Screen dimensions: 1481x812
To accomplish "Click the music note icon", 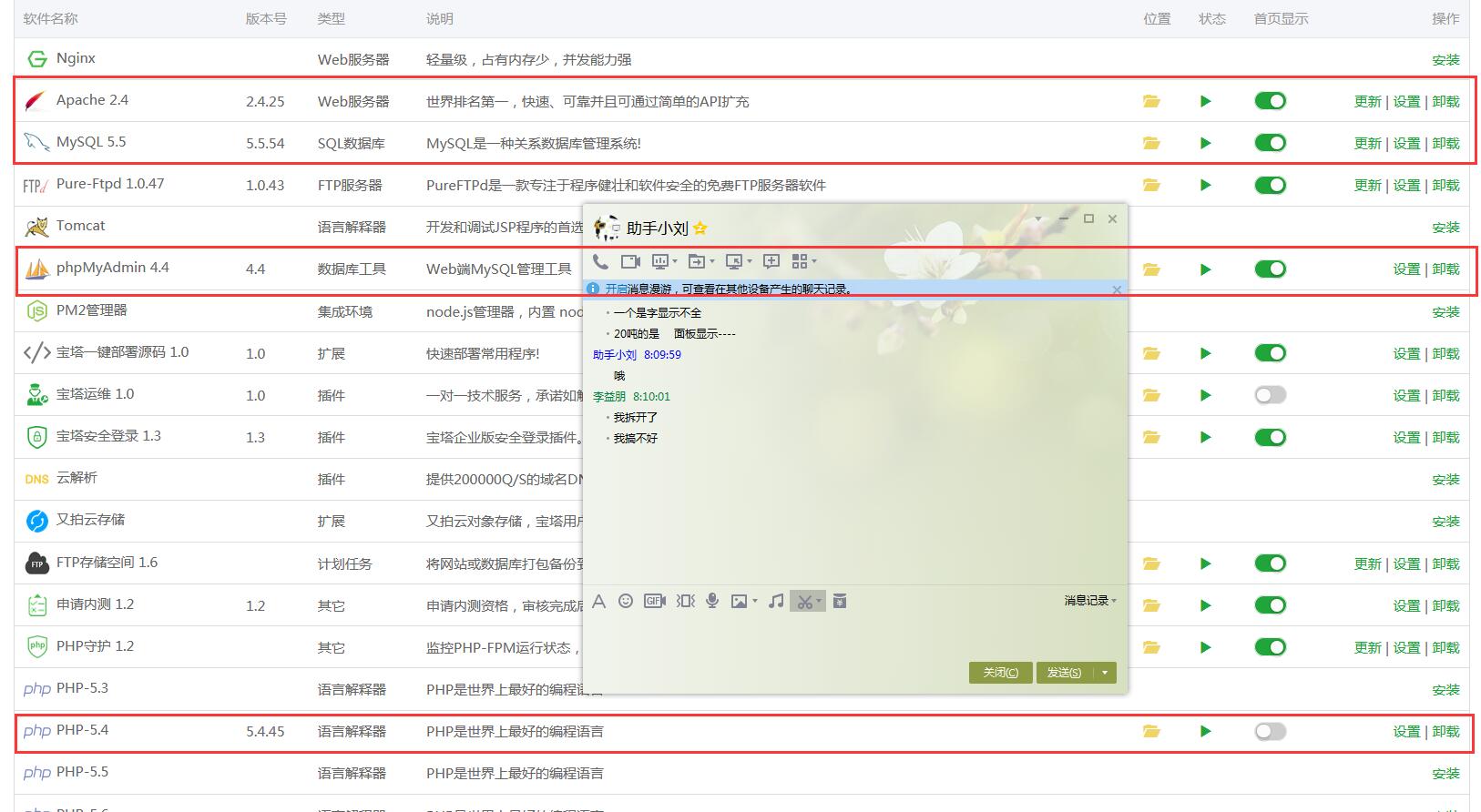I will point(776,601).
